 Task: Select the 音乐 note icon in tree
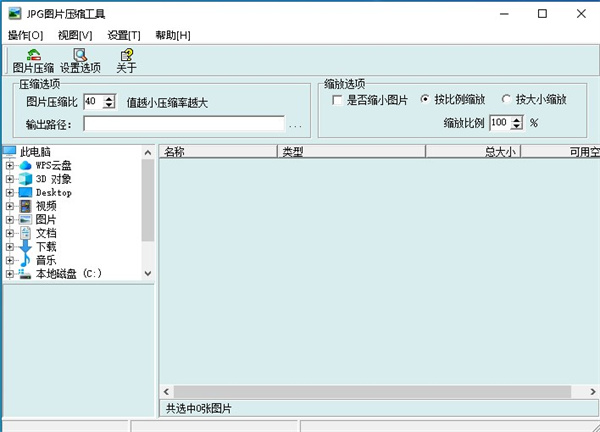click(26, 260)
